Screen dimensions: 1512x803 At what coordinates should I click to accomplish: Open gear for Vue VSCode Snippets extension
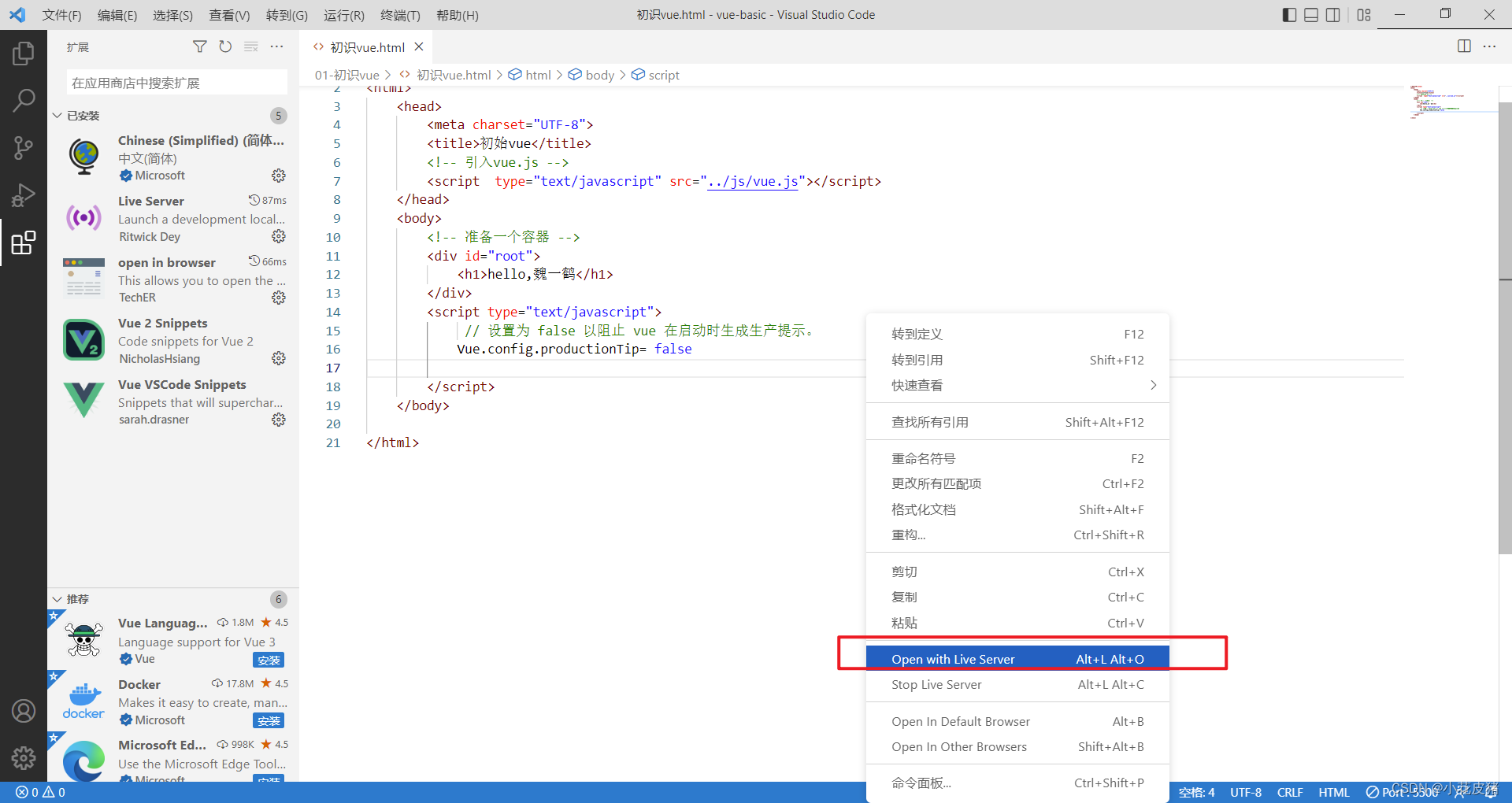tap(279, 420)
